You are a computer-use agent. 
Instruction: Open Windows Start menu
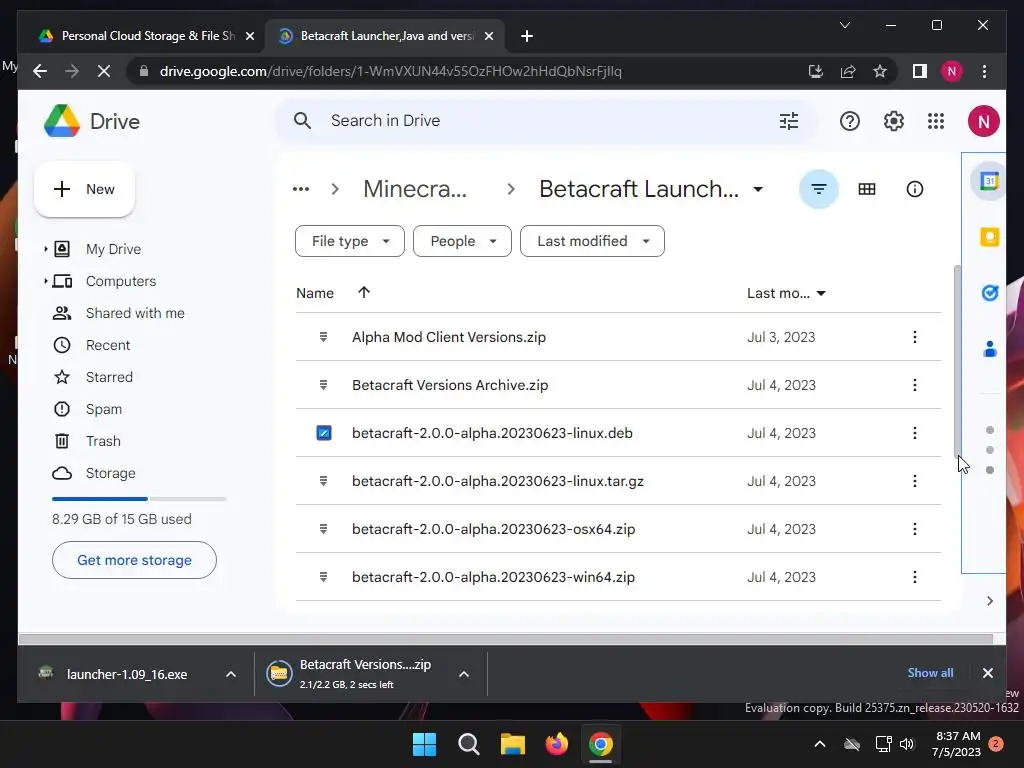(424, 744)
